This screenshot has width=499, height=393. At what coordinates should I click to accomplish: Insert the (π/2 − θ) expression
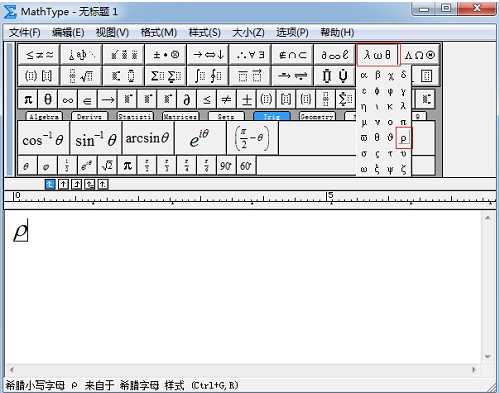point(252,138)
